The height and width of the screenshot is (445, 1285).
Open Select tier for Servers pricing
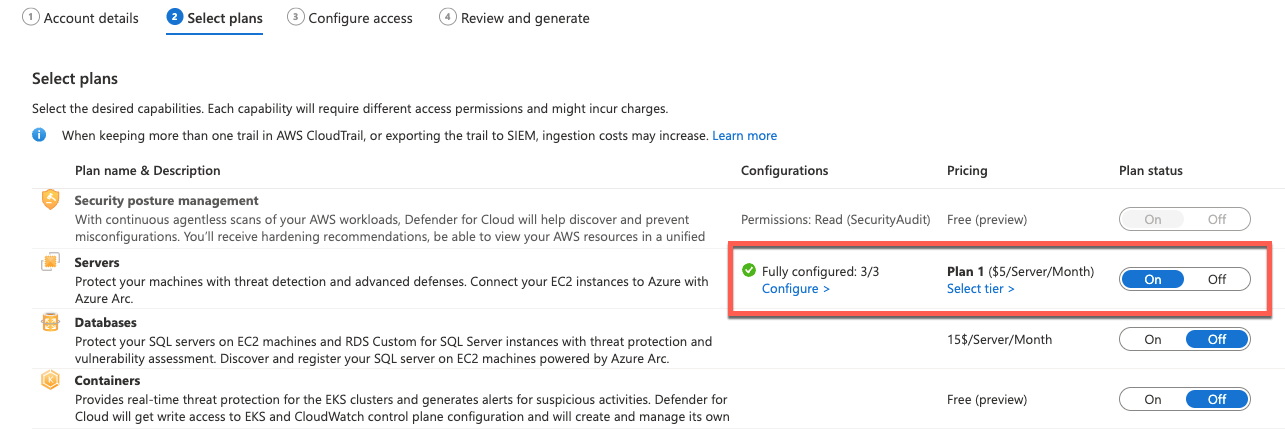[x=981, y=289]
